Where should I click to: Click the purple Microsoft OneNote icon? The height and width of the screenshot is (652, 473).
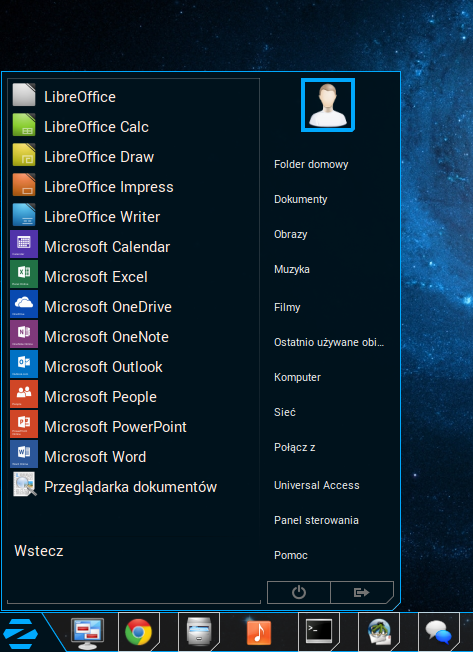tap(24, 334)
